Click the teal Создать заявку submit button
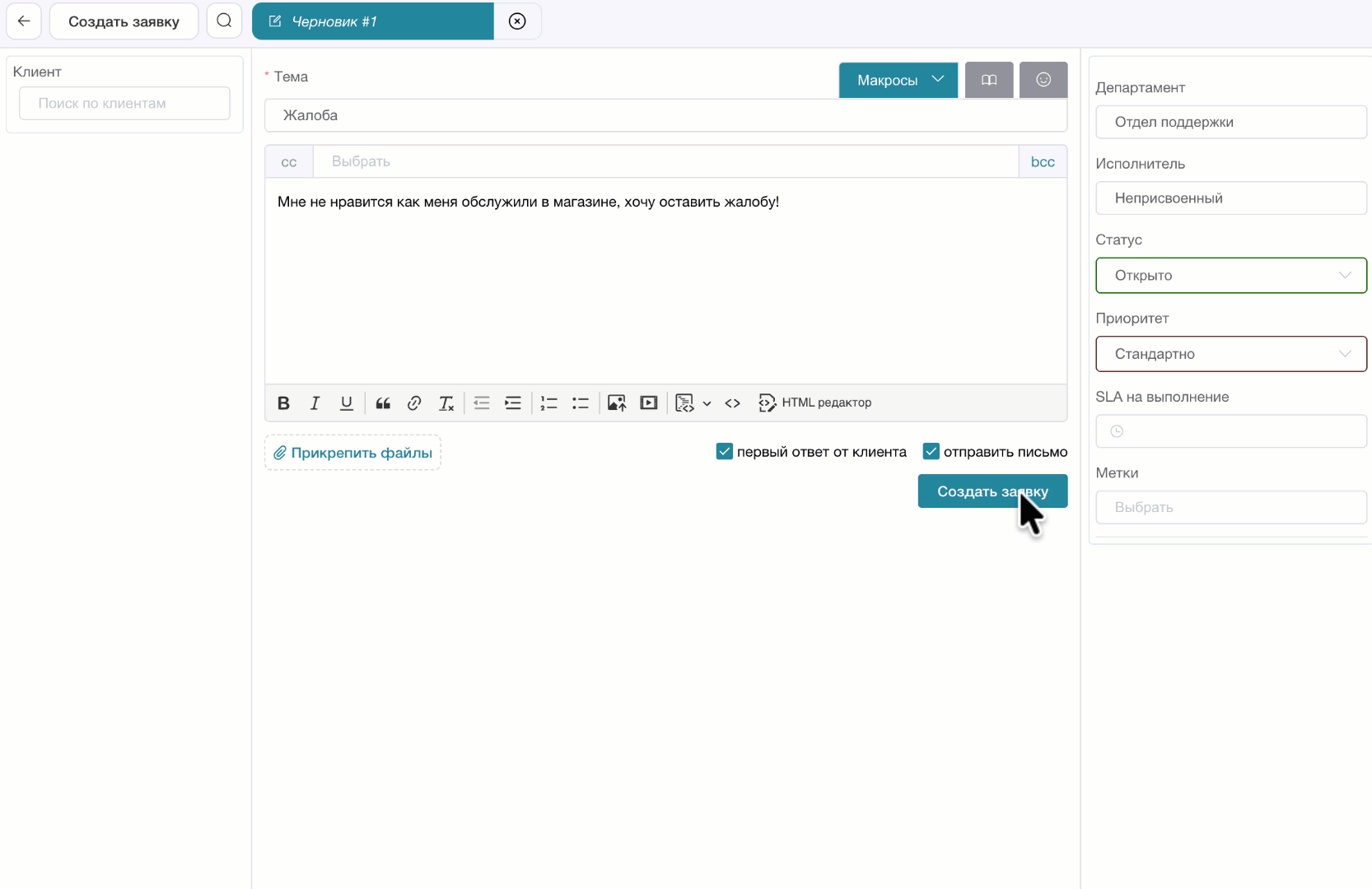The width and height of the screenshot is (1372, 889). (x=992, y=491)
